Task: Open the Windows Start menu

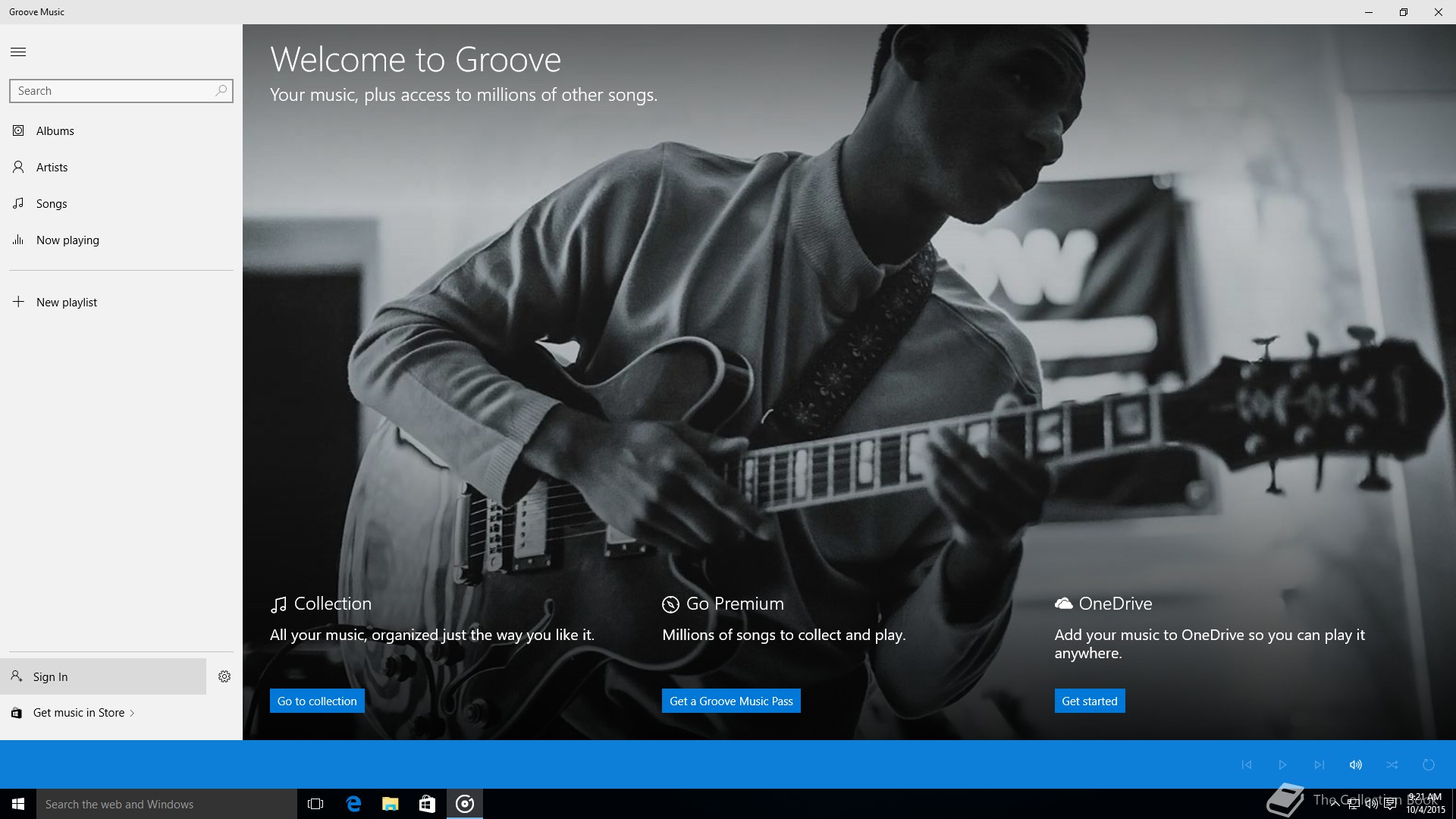Action: coord(18,804)
